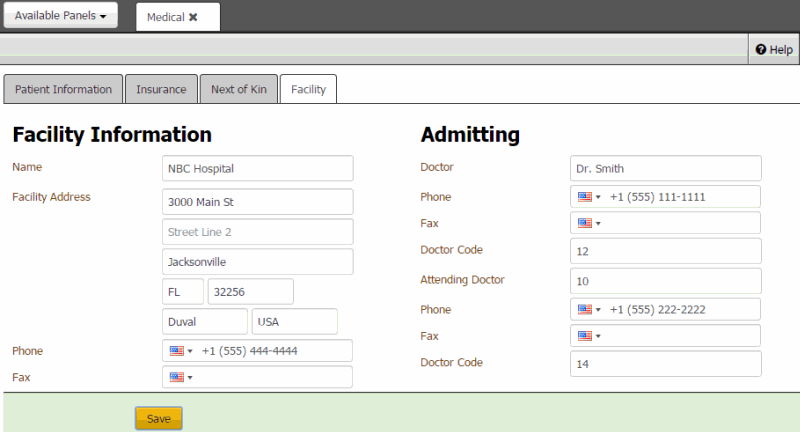This screenshot has height=432, width=800.
Task: Open the Facility Fax country flag selector
Action: click(180, 377)
